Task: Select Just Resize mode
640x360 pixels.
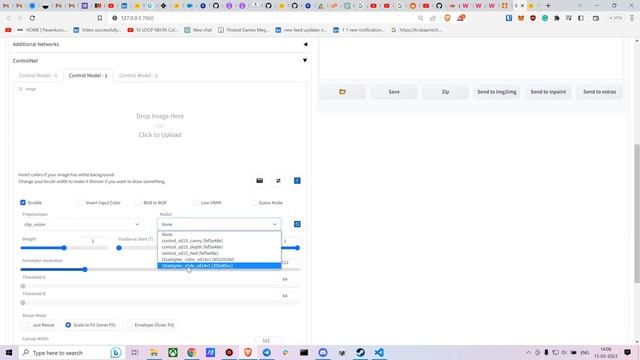Action: (x=40, y=325)
